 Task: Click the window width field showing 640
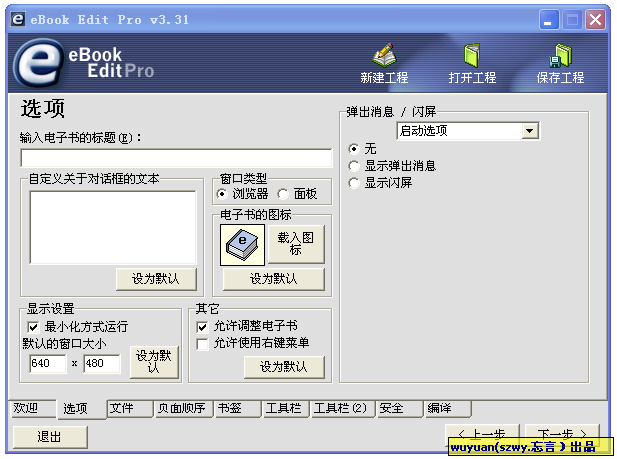coord(47,363)
